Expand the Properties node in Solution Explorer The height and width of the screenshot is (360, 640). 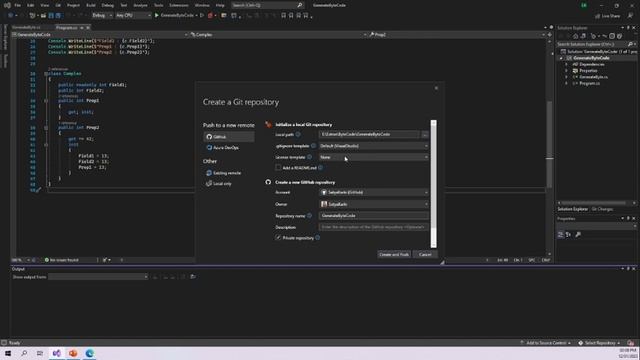pyautogui.click(x=566, y=71)
